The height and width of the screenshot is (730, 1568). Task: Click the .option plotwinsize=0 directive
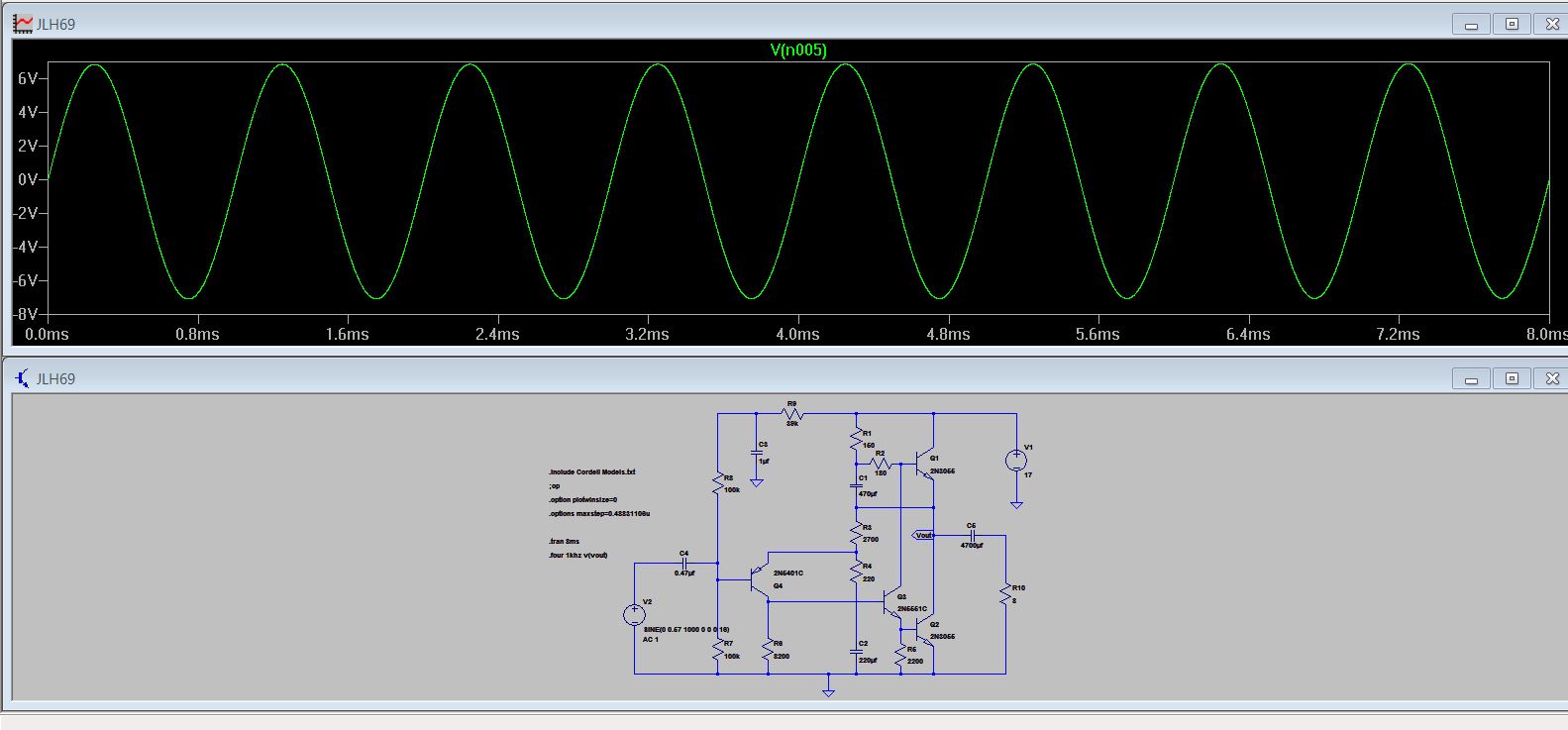582,499
